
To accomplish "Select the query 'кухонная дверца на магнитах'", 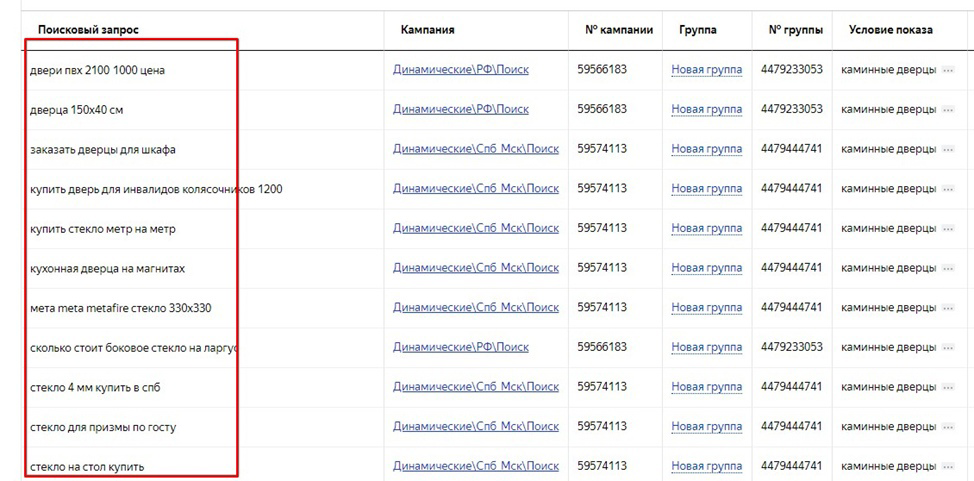I will point(107,269).
